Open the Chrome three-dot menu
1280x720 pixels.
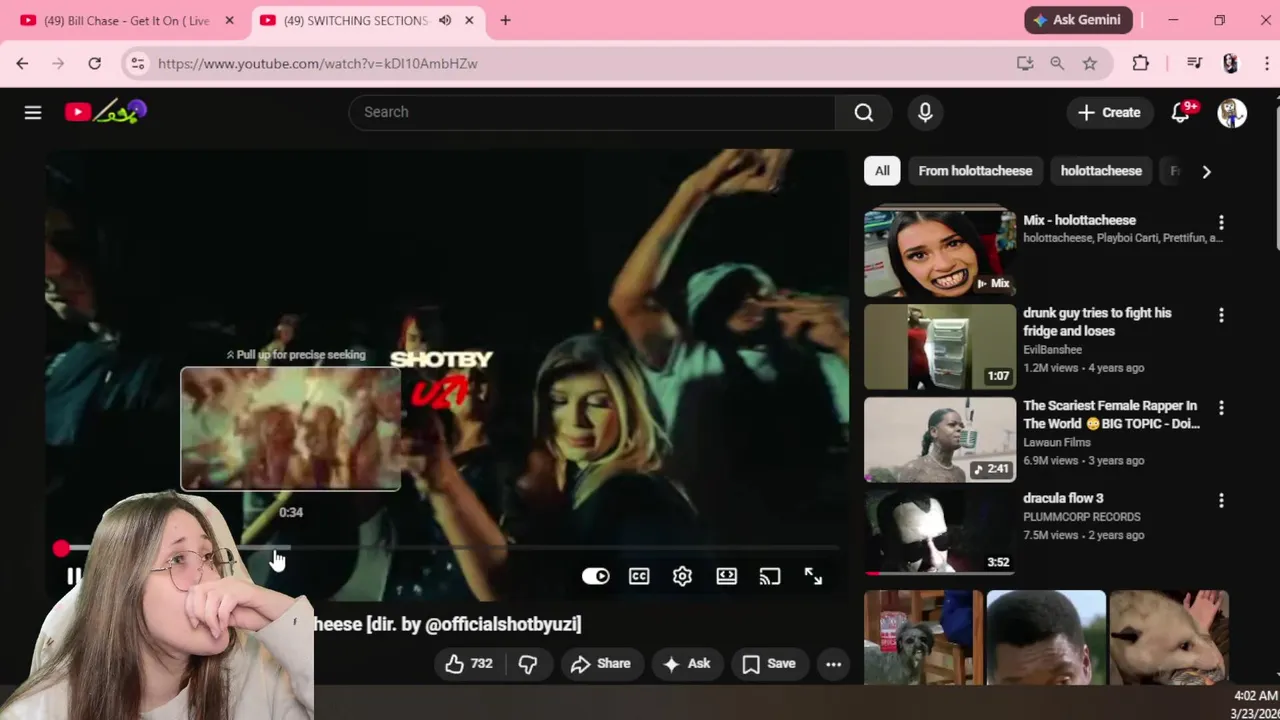[1266, 63]
